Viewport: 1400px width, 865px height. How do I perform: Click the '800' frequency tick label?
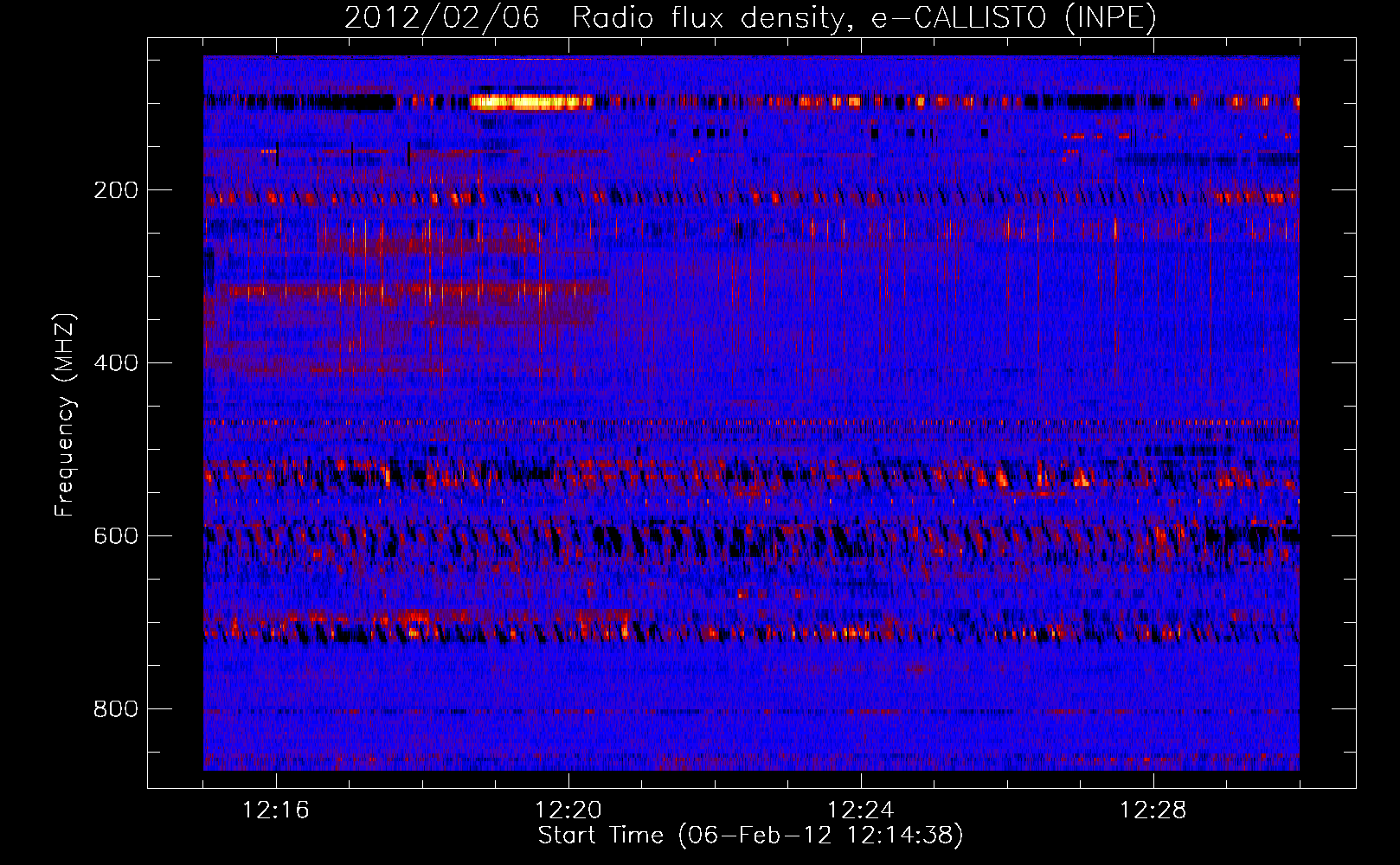point(116,709)
